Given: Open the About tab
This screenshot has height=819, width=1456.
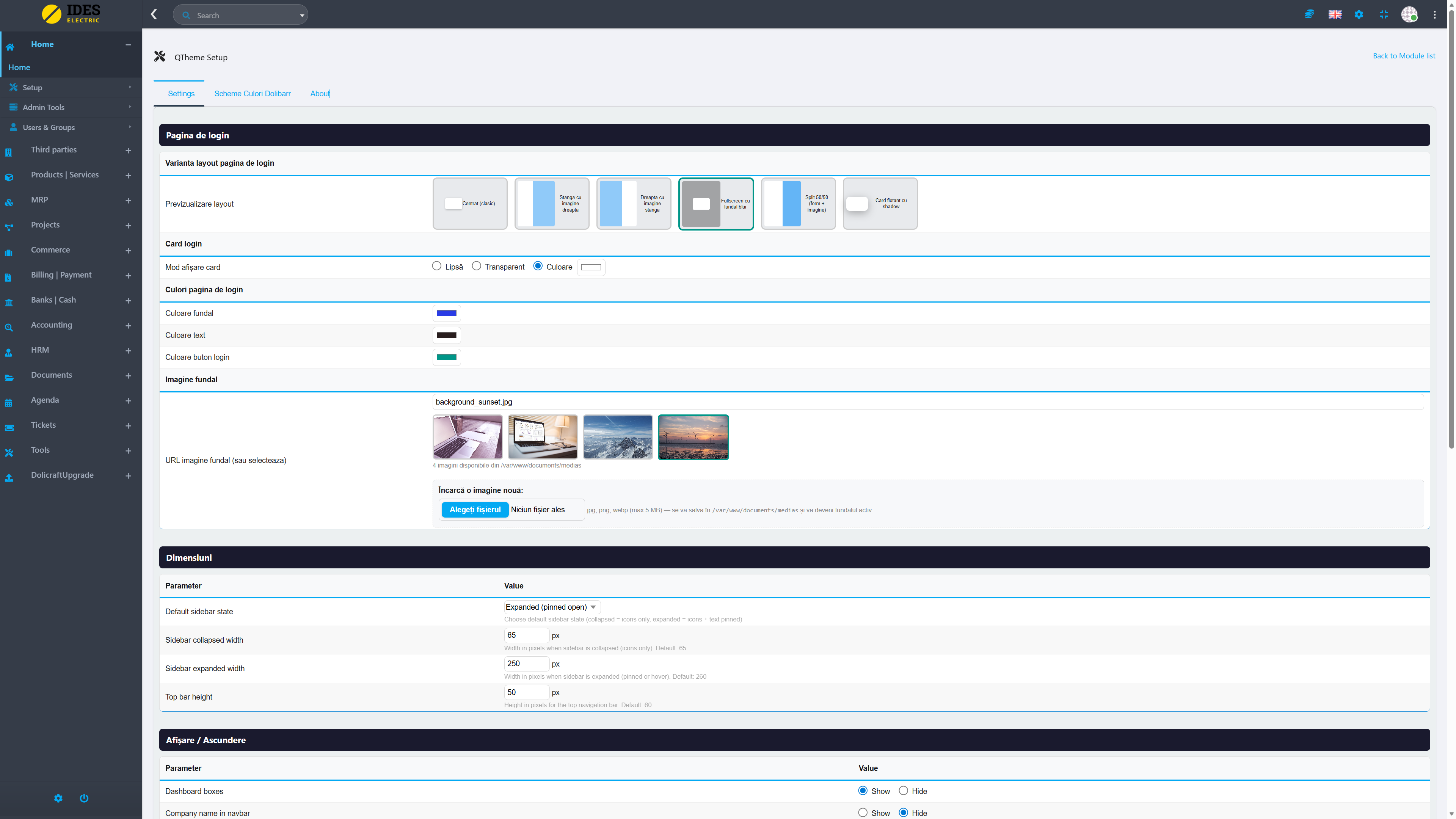Looking at the screenshot, I should point(319,94).
